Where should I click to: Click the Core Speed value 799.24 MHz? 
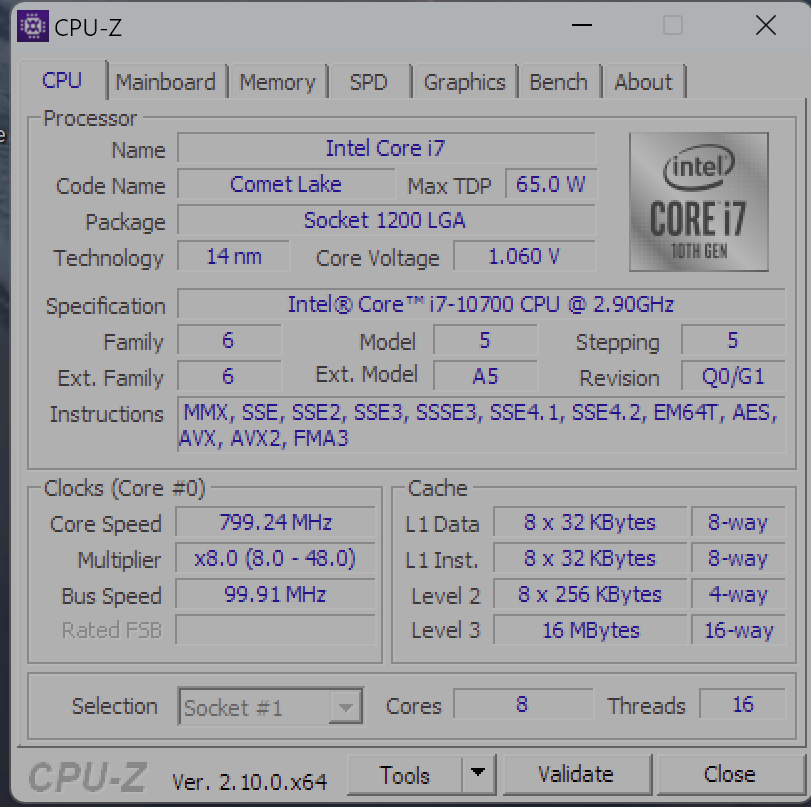click(x=275, y=522)
